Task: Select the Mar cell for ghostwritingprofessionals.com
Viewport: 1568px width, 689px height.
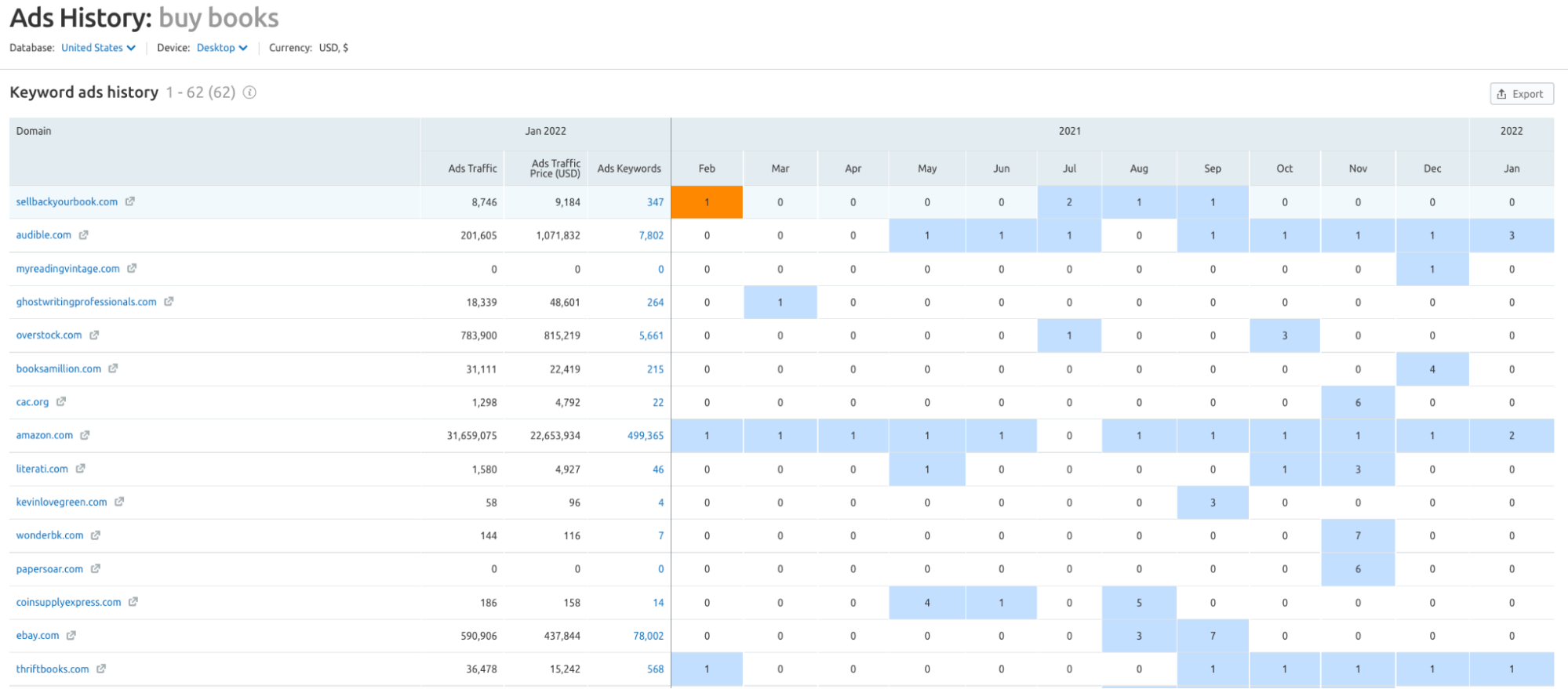Action: tap(780, 302)
